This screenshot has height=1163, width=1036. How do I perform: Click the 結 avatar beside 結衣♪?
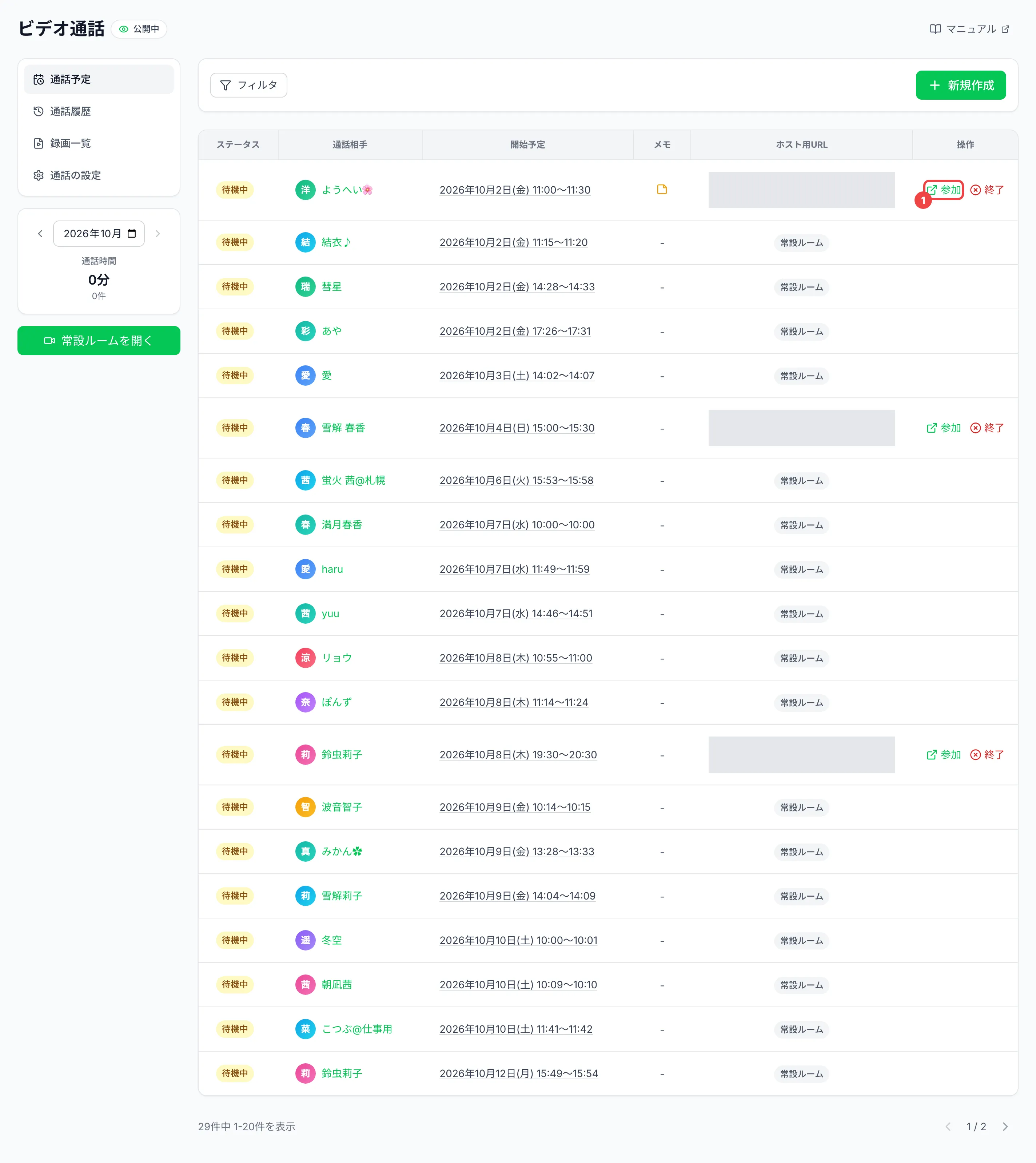305,243
